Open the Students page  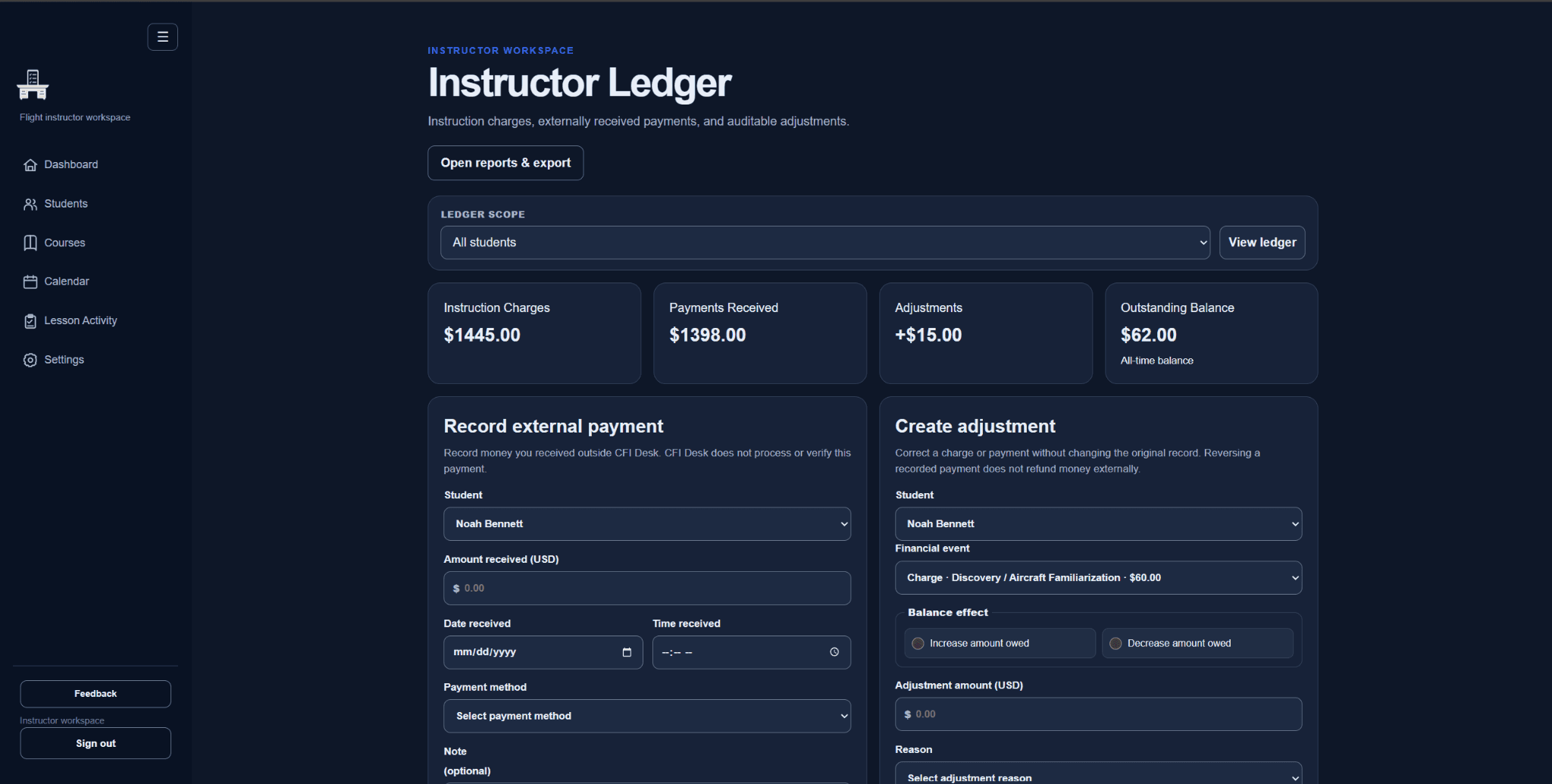pyautogui.click(x=66, y=204)
